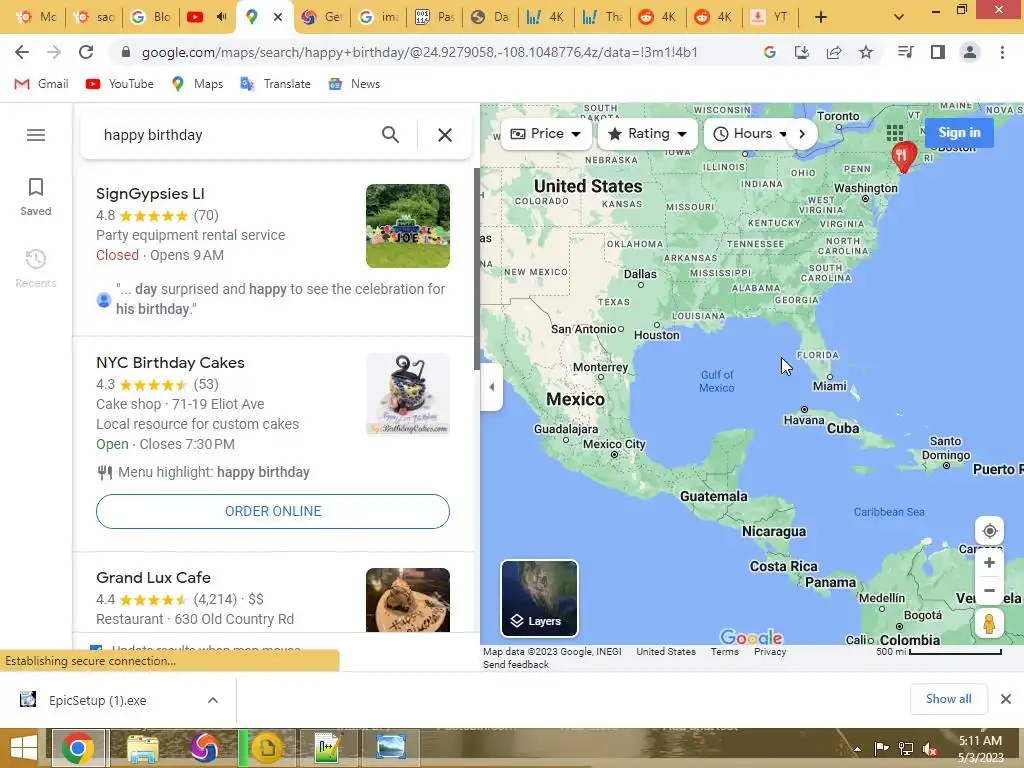Open the Translate bookmark

coord(275,84)
